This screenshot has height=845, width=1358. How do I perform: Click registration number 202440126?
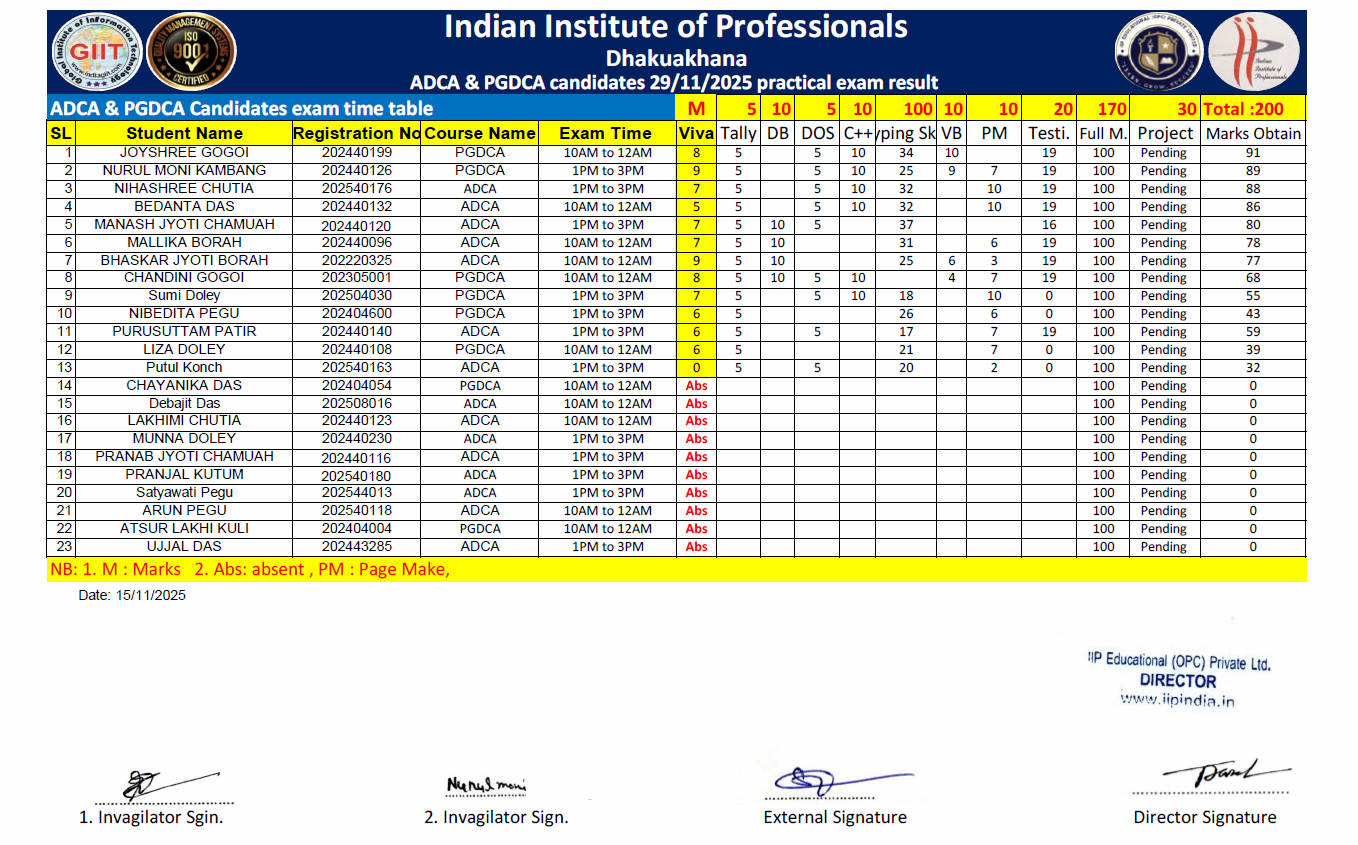point(356,171)
